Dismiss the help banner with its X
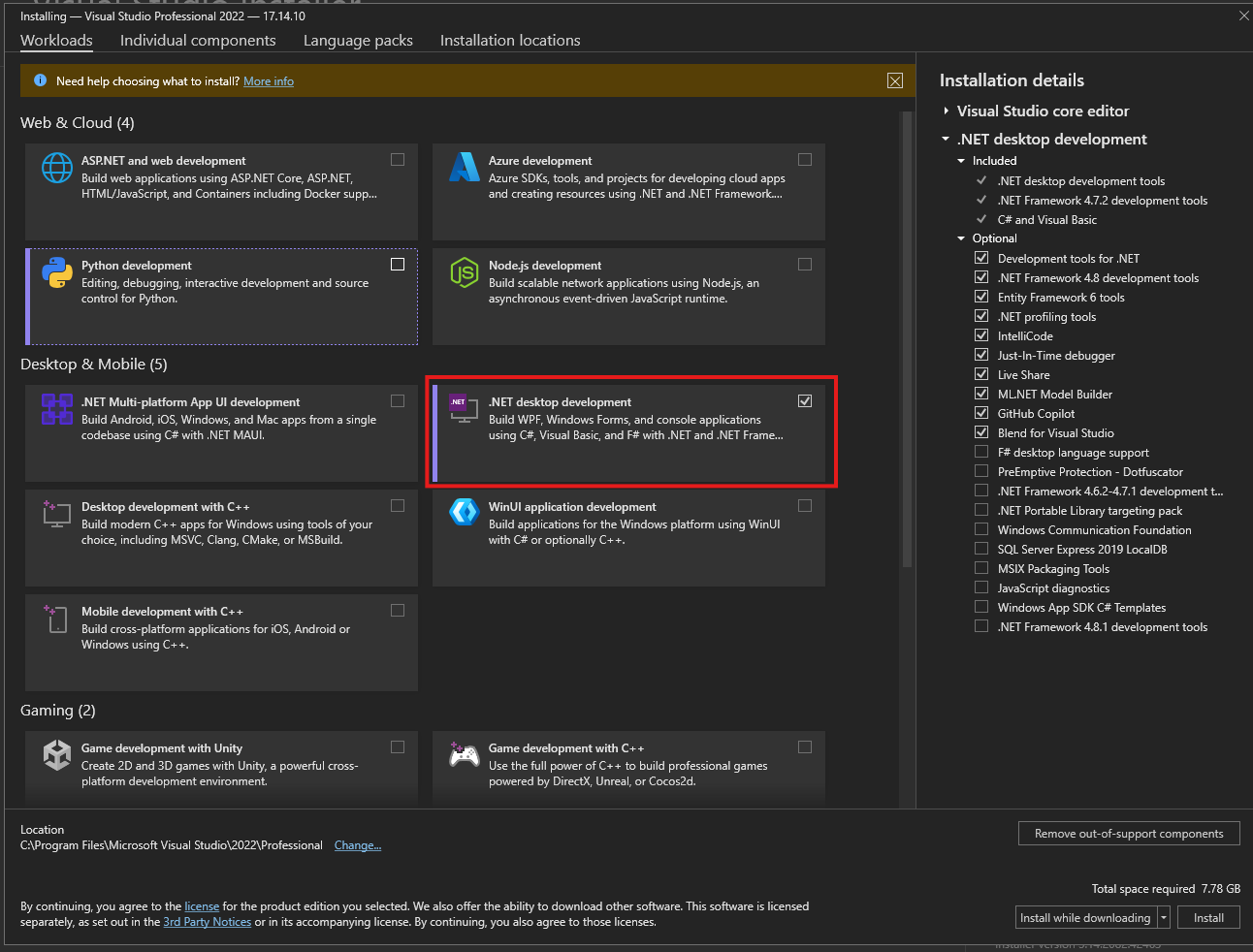 pyautogui.click(x=895, y=80)
